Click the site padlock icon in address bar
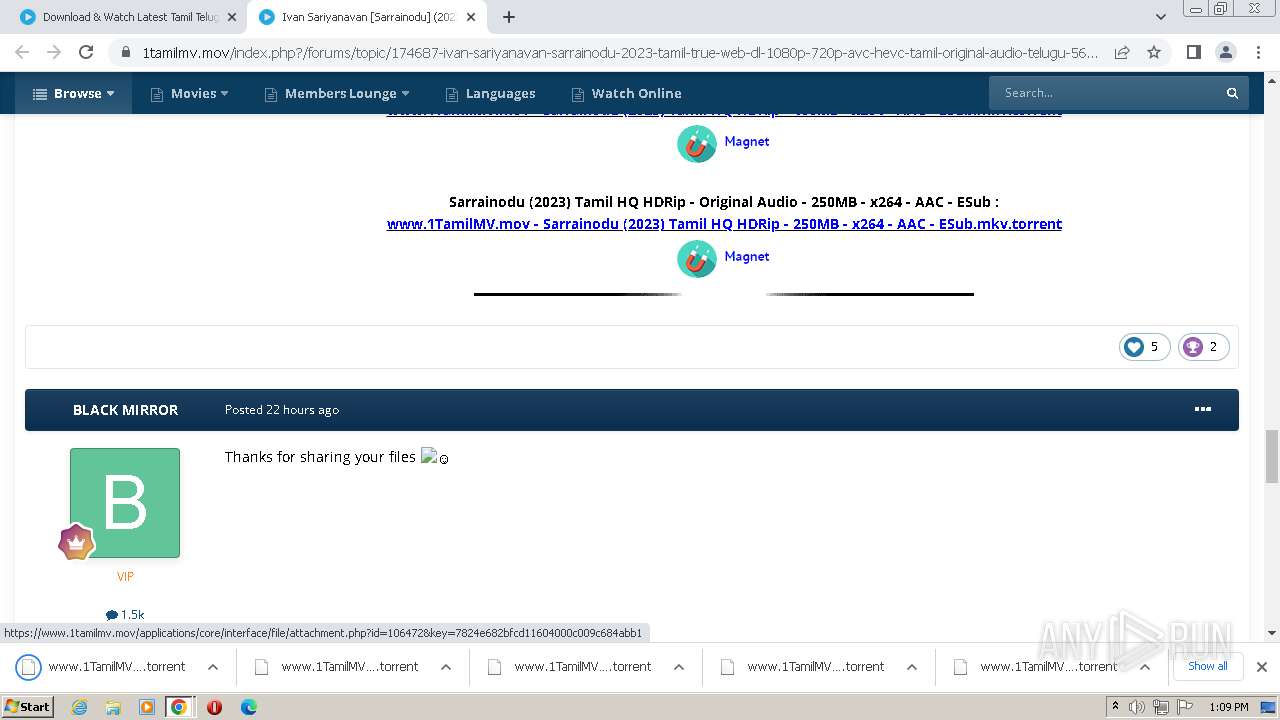The height and width of the screenshot is (720, 1280). click(125, 52)
